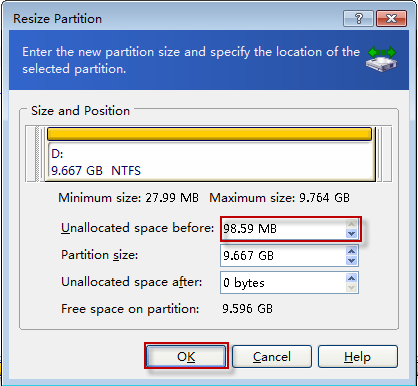Increase Unallocated space before with up arrow
Screen dimensions: 418x386
351,224
